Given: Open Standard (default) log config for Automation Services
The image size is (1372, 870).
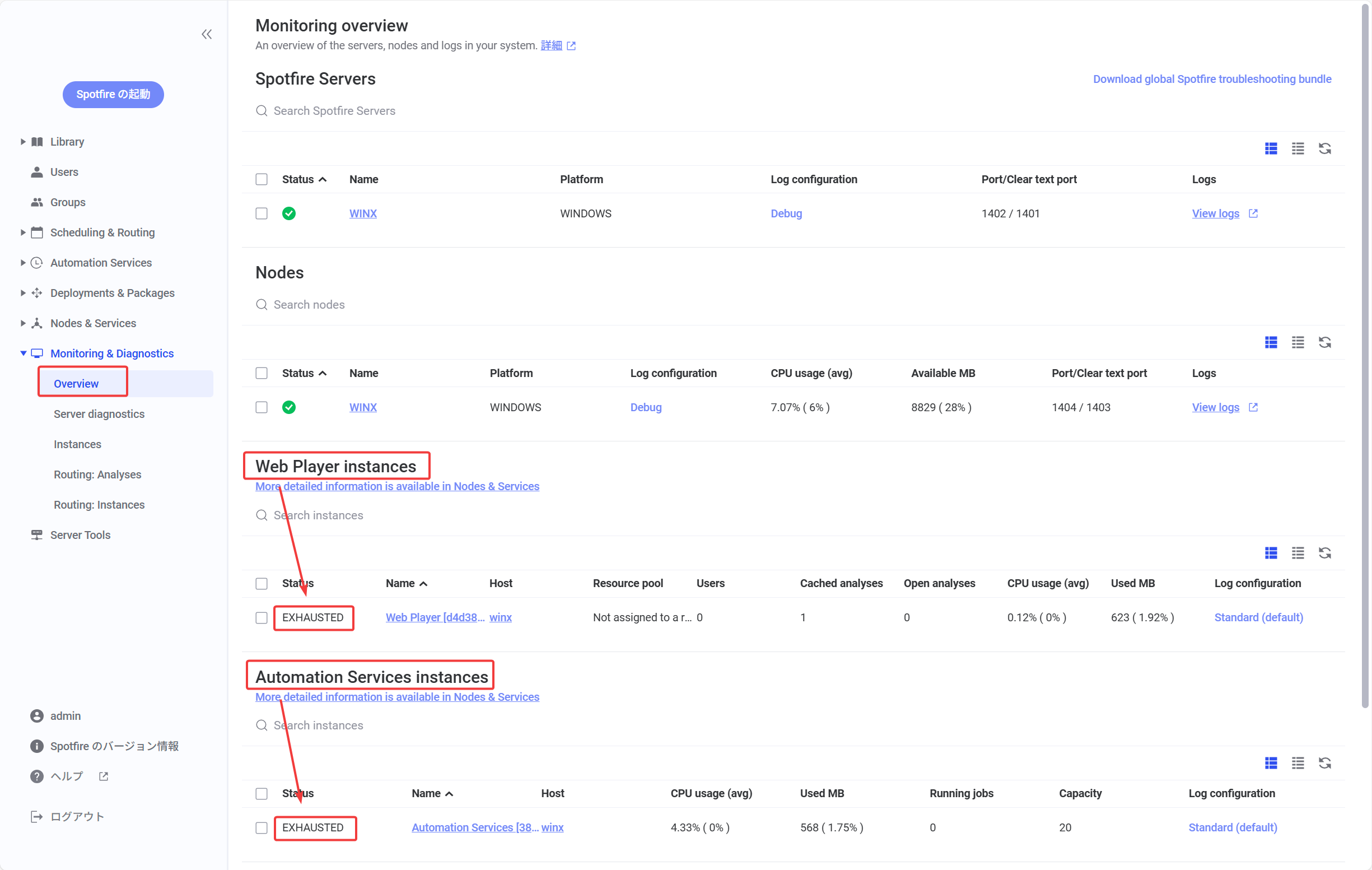Looking at the screenshot, I should (1233, 827).
